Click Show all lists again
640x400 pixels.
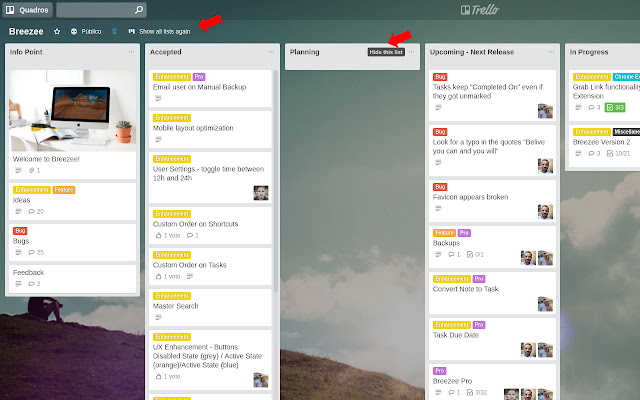[159, 31]
